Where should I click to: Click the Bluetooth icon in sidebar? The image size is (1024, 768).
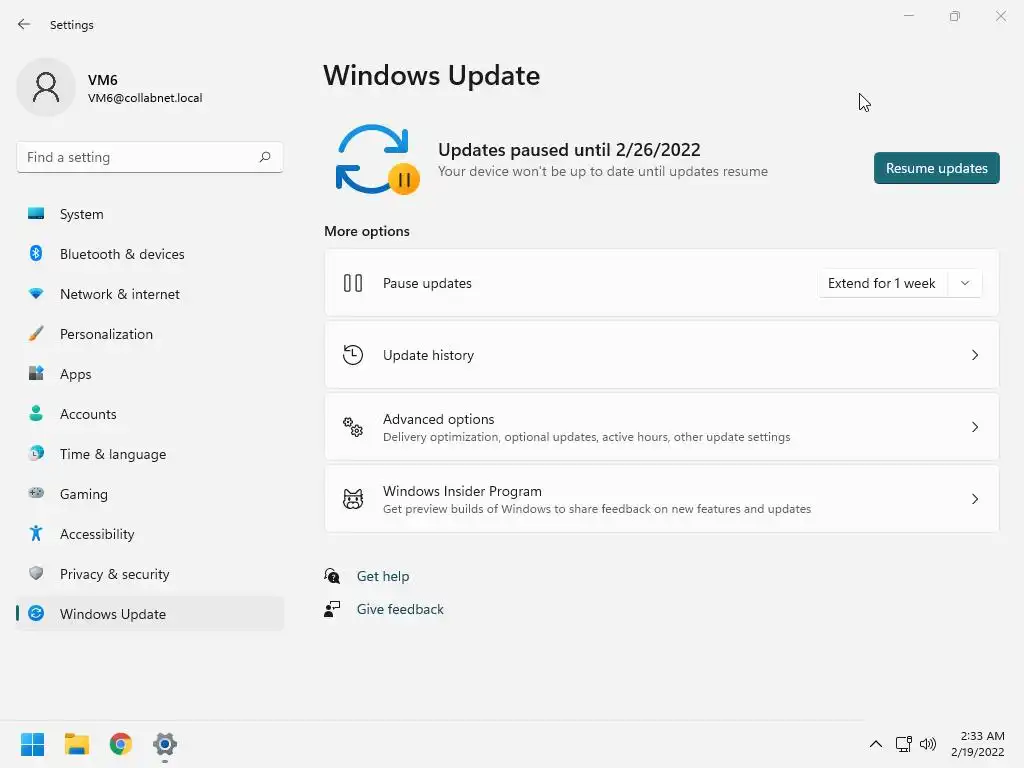click(36, 253)
